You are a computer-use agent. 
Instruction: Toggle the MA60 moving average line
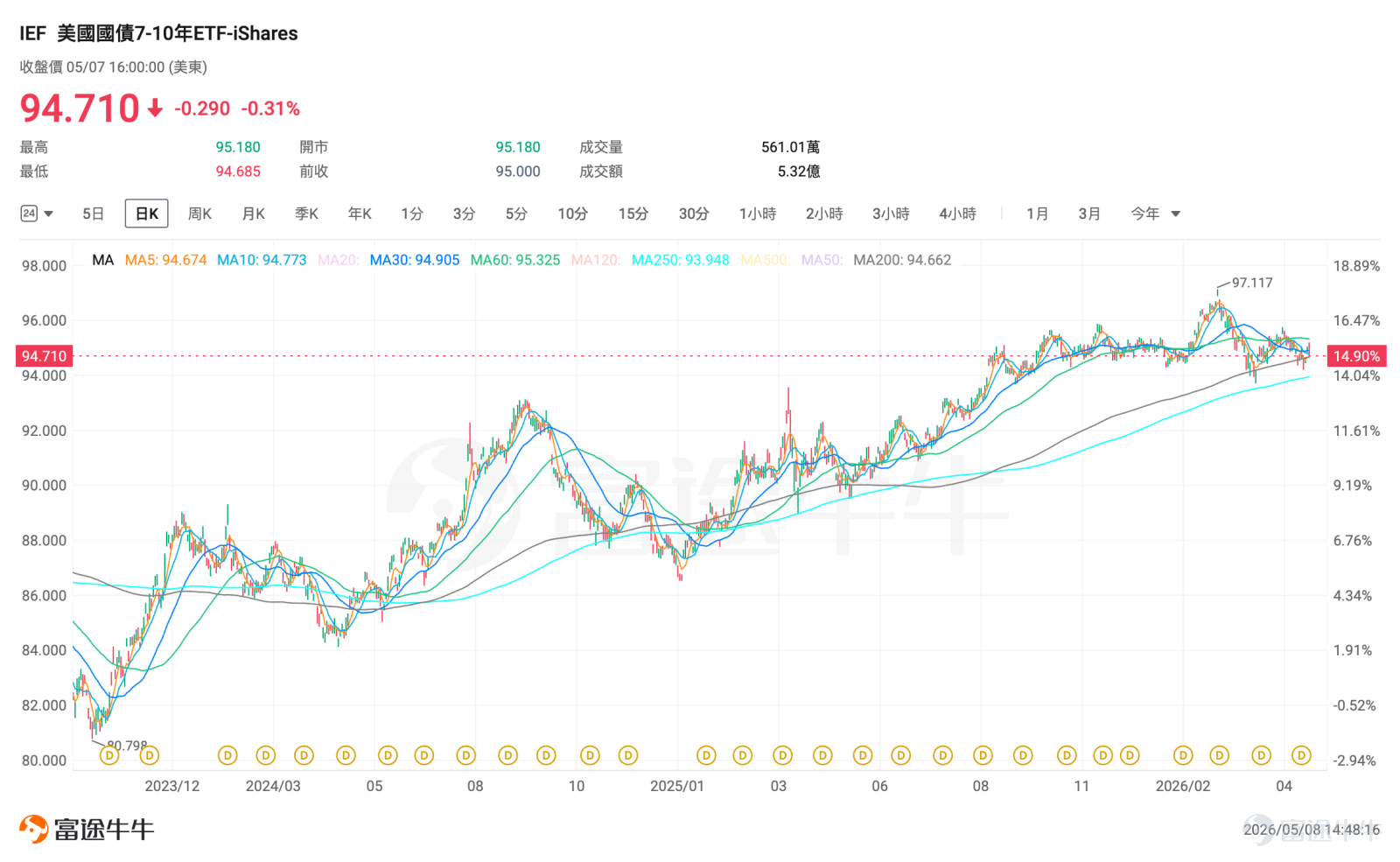(x=515, y=260)
